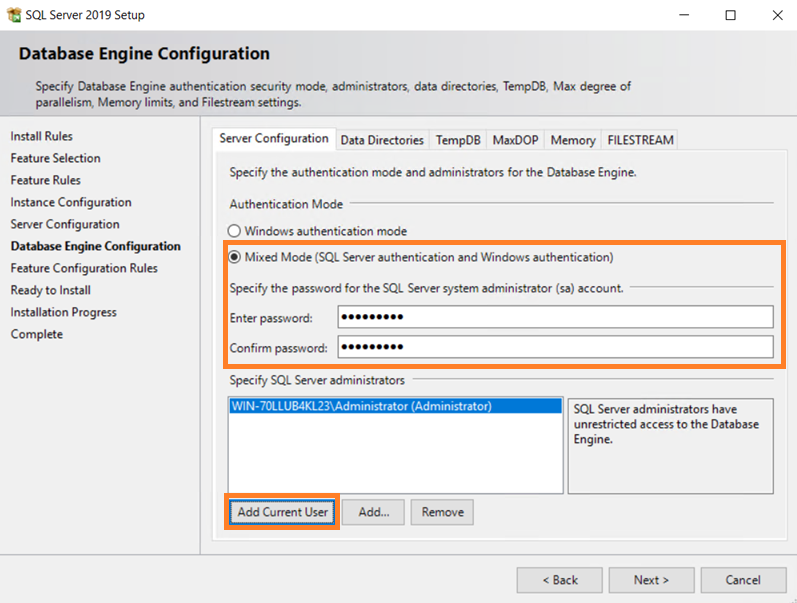Click Complete step in sidebar
Screen dimensions: 797x603
(x=37, y=334)
